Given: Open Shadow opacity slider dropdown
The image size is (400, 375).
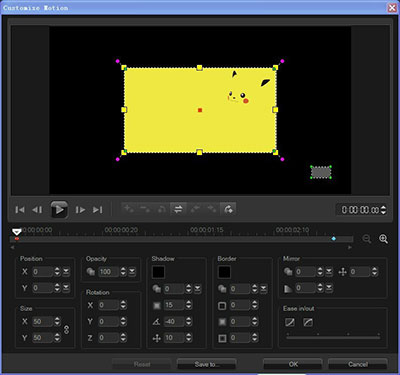Looking at the screenshot, I should coord(198,289).
